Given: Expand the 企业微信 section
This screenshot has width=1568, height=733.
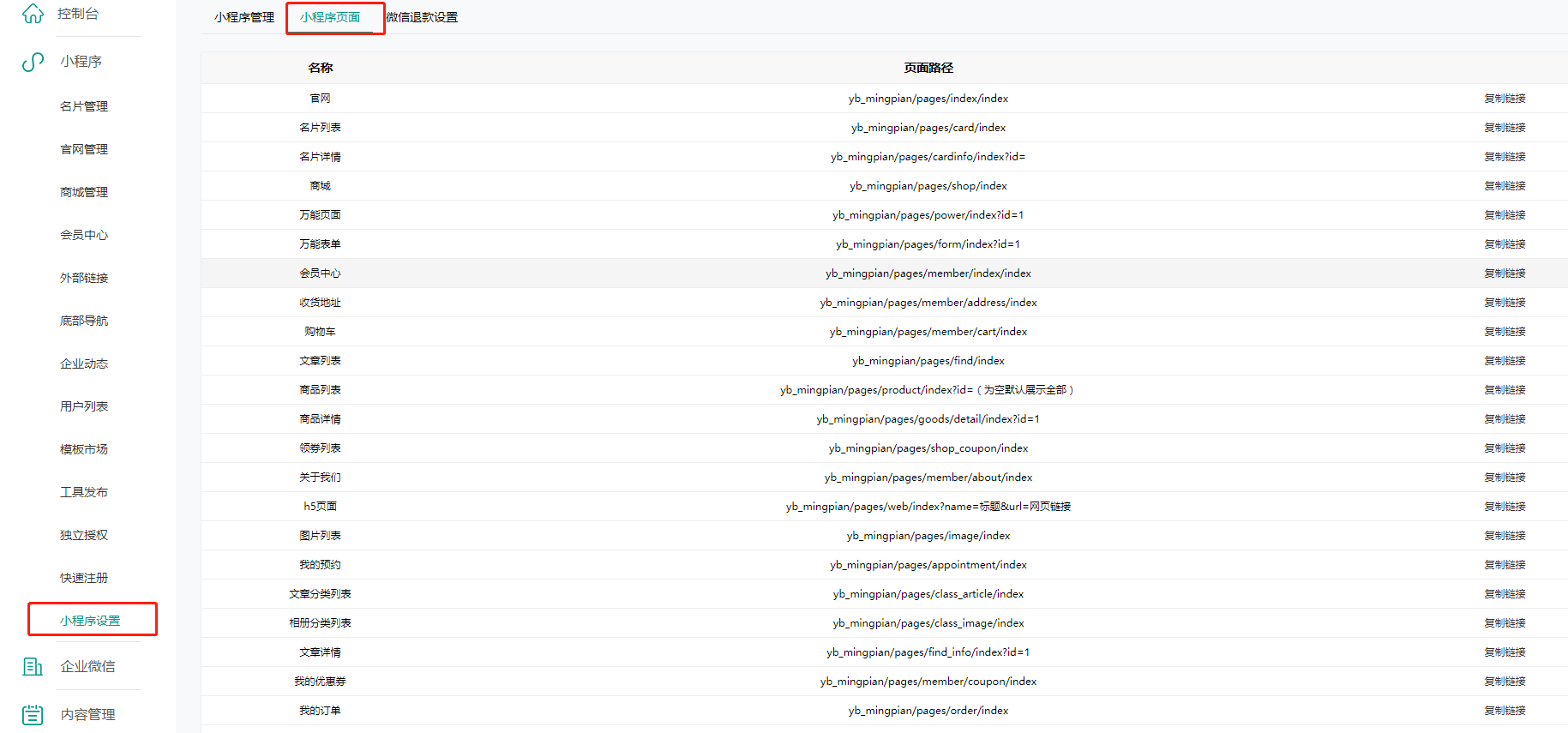Looking at the screenshot, I should pos(87,666).
